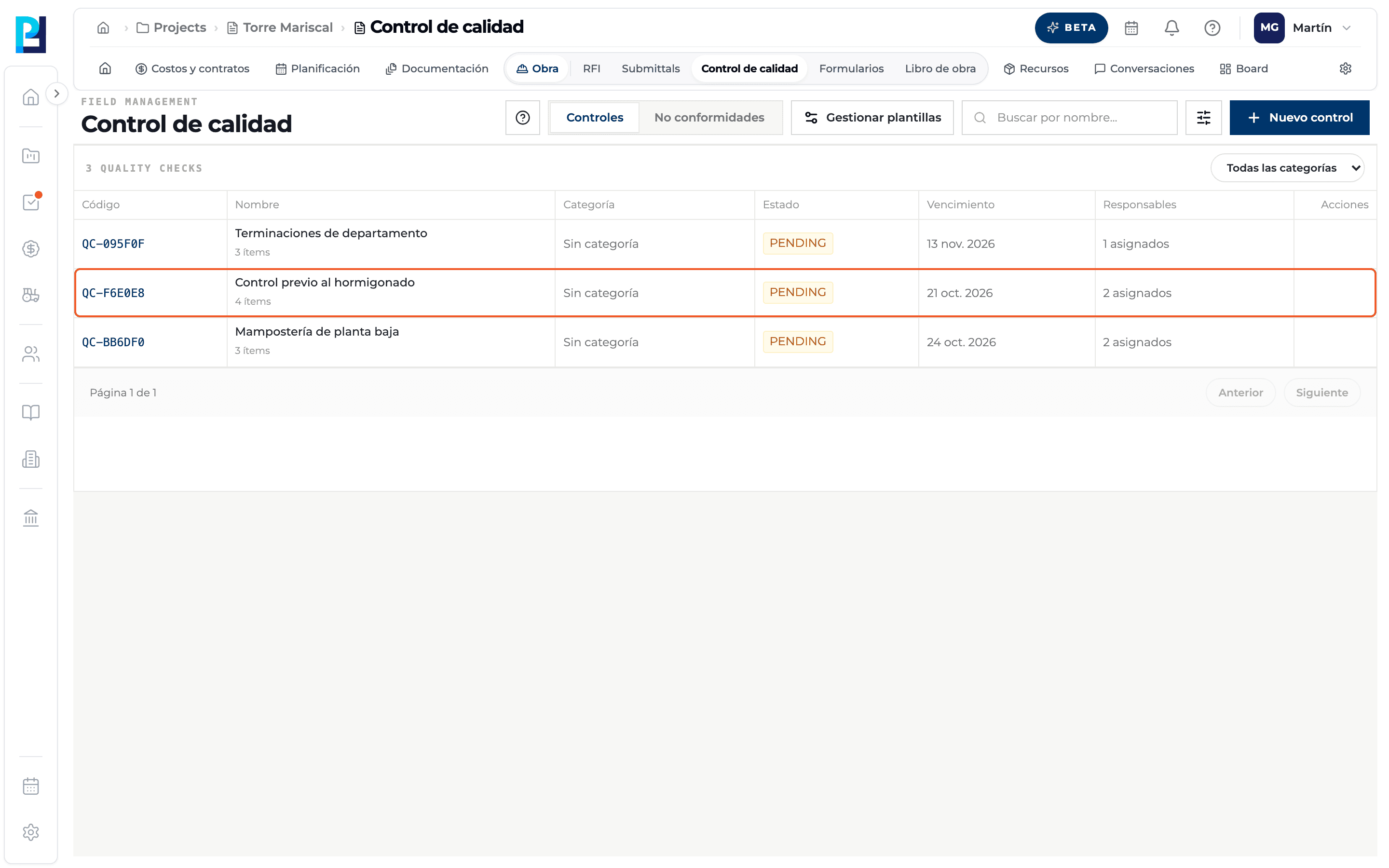
Task: Switch to the RFI tab
Action: pyautogui.click(x=591, y=69)
